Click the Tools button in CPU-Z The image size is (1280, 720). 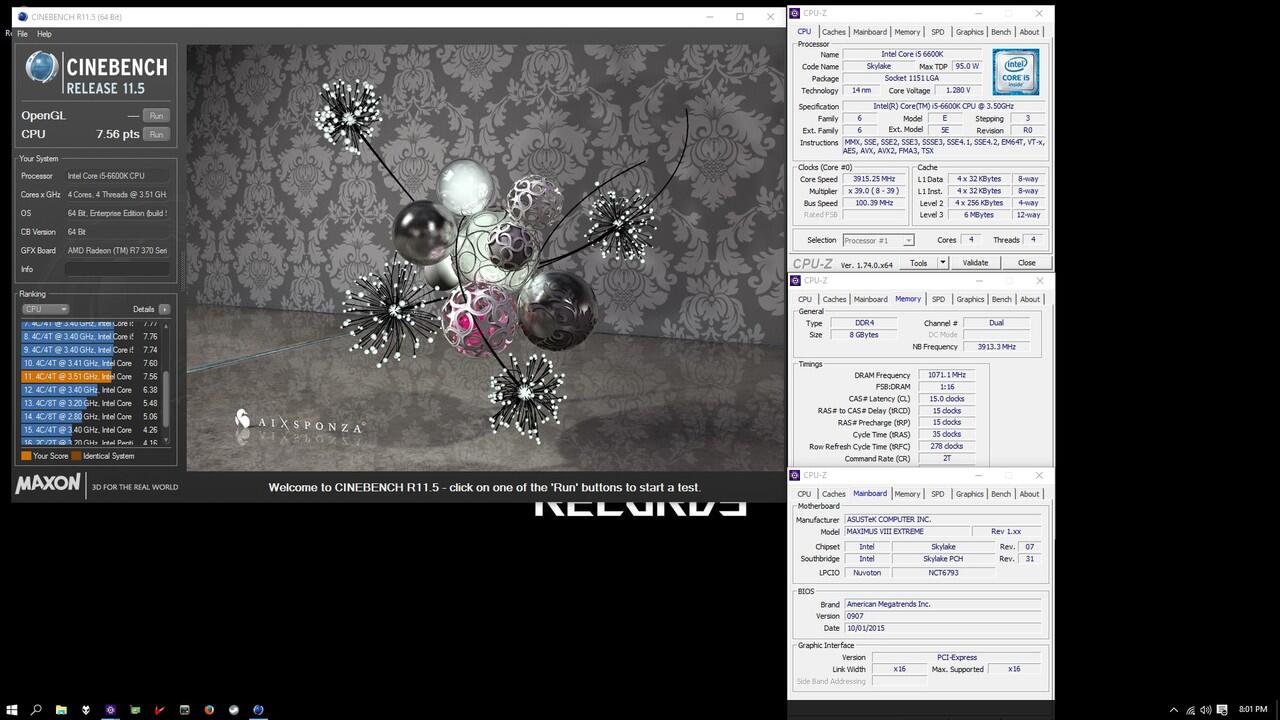pyautogui.click(x=918, y=263)
